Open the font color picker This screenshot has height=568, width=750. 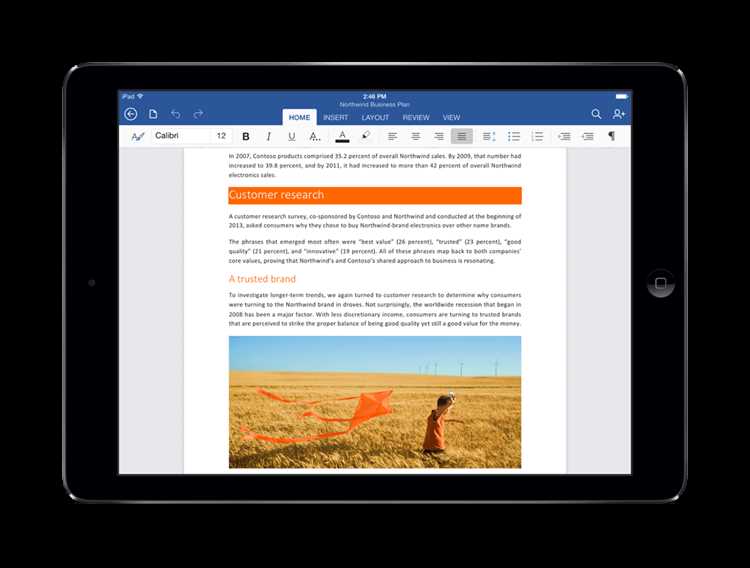pyautogui.click(x=342, y=136)
